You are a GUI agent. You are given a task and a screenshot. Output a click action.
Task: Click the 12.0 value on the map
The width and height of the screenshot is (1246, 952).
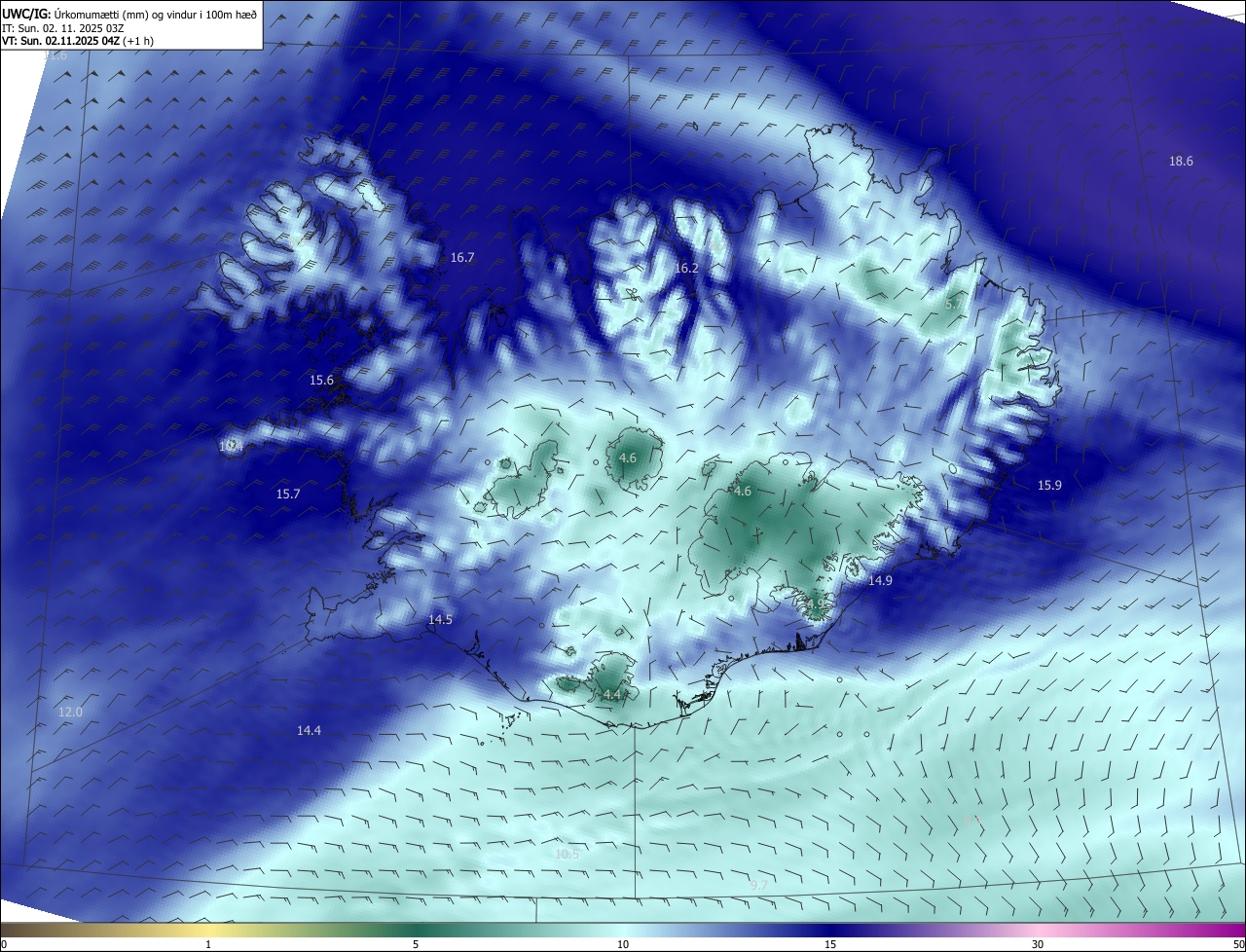tap(70, 713)
